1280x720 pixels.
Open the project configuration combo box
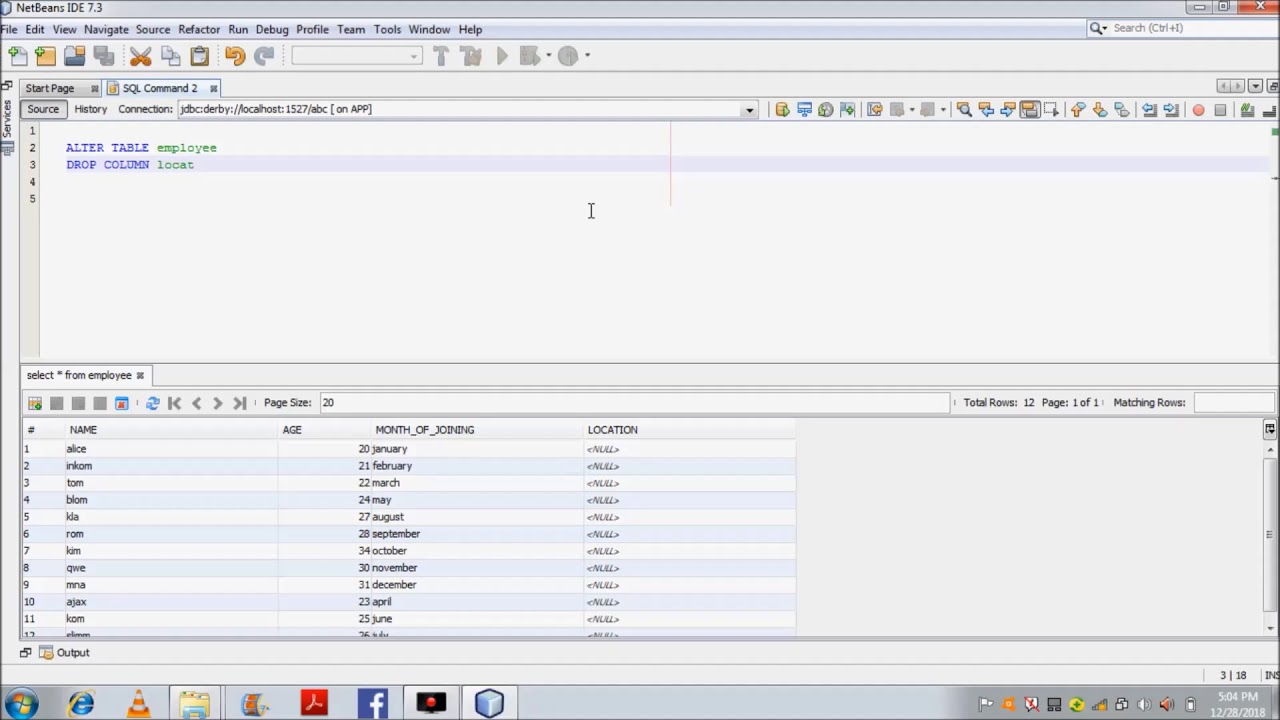point(357,56)
